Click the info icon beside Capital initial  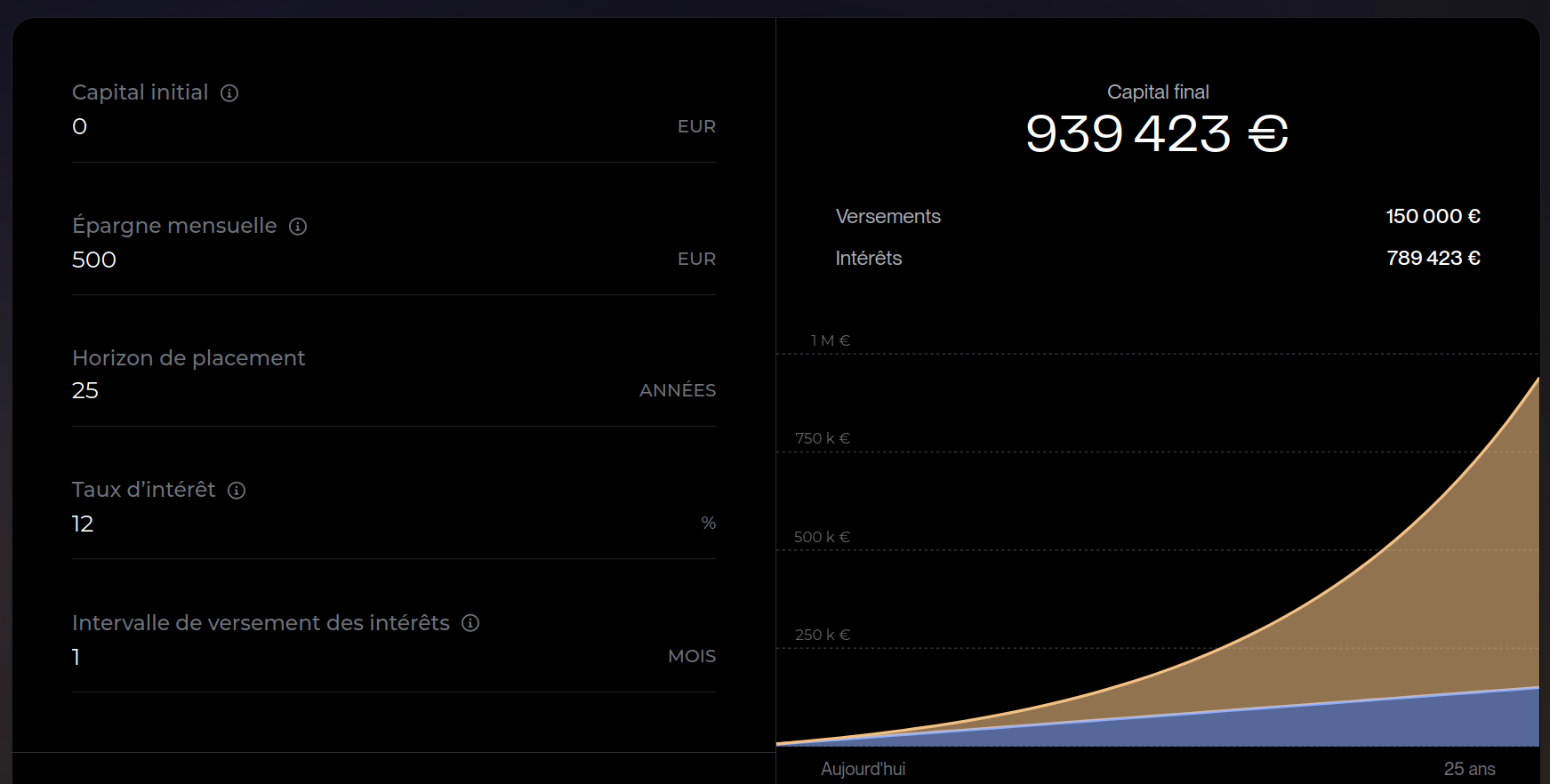tap(229, 93)
